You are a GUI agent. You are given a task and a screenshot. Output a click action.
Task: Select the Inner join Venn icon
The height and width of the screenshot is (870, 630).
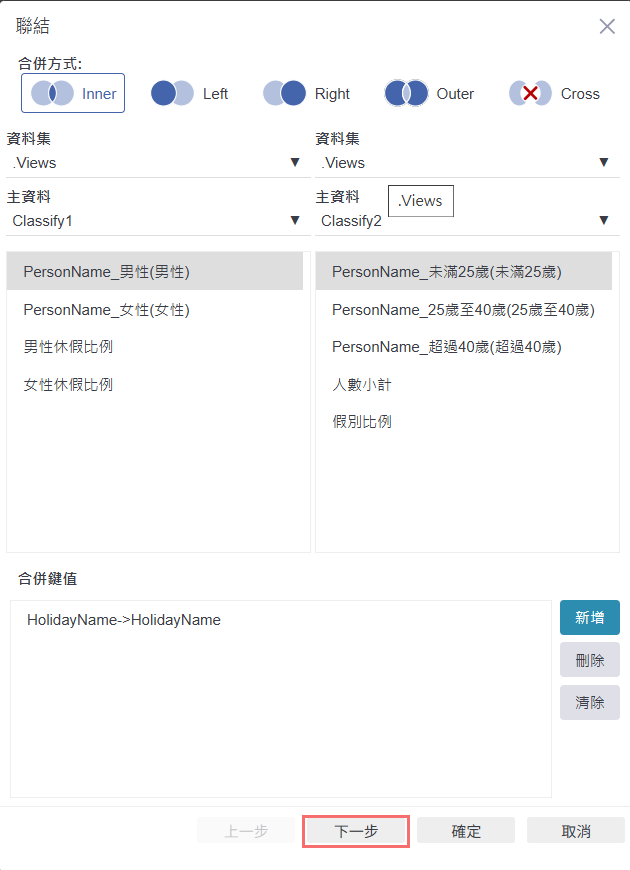(x=52, y=93)
